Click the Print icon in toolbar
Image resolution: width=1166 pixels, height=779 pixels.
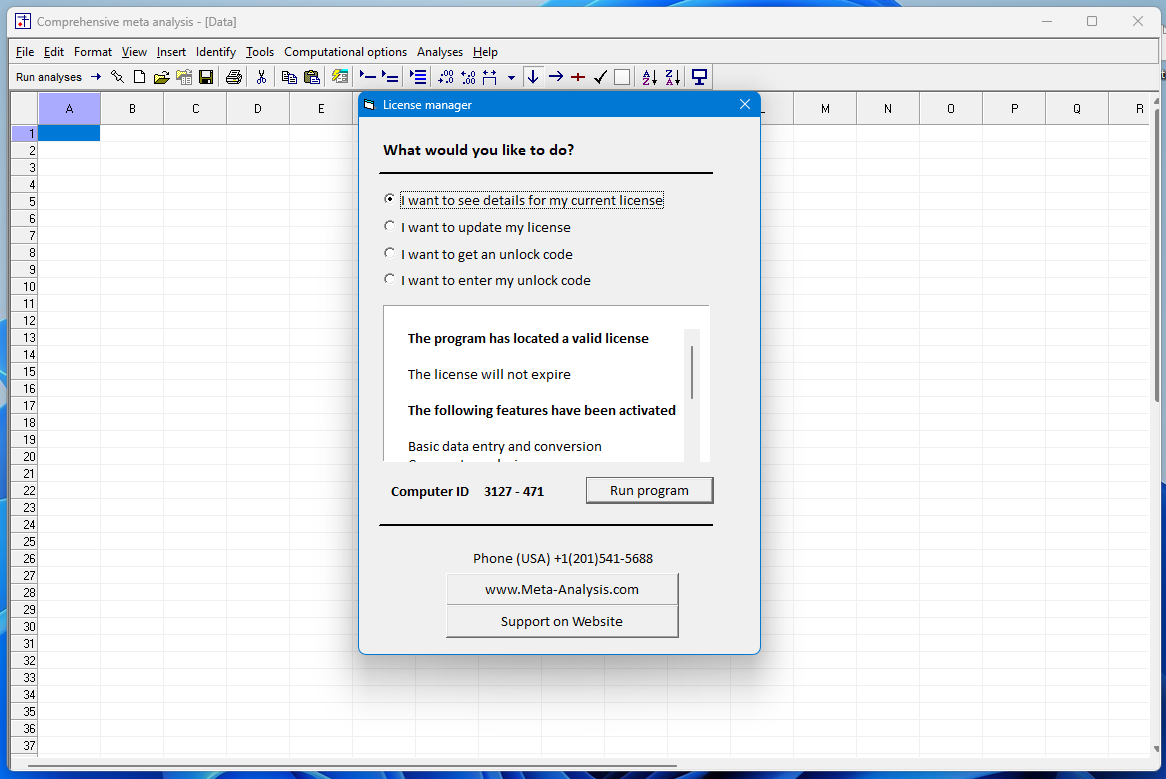[233, 77]
